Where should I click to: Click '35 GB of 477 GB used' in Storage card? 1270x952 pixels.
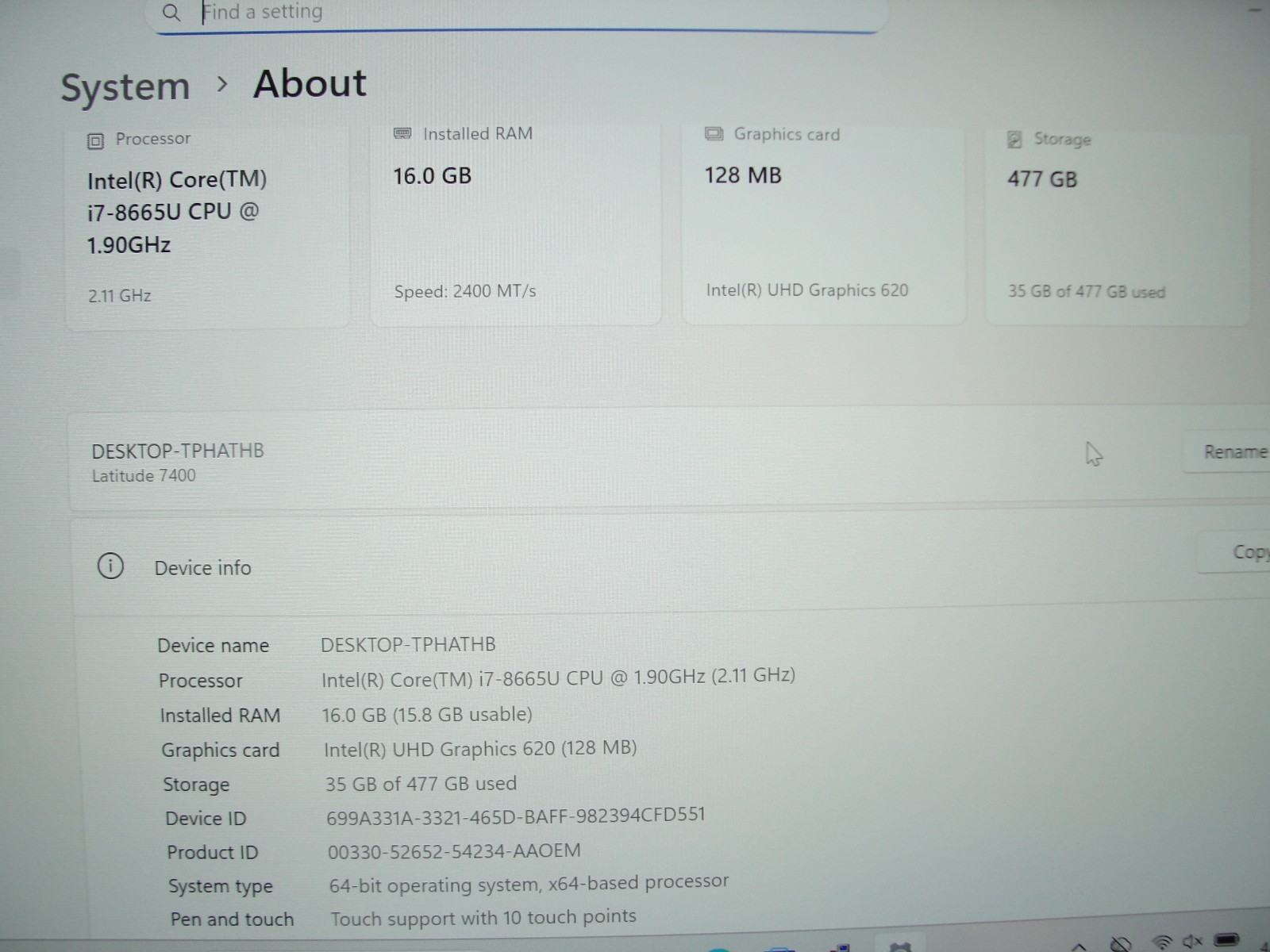pos(1087,292)
